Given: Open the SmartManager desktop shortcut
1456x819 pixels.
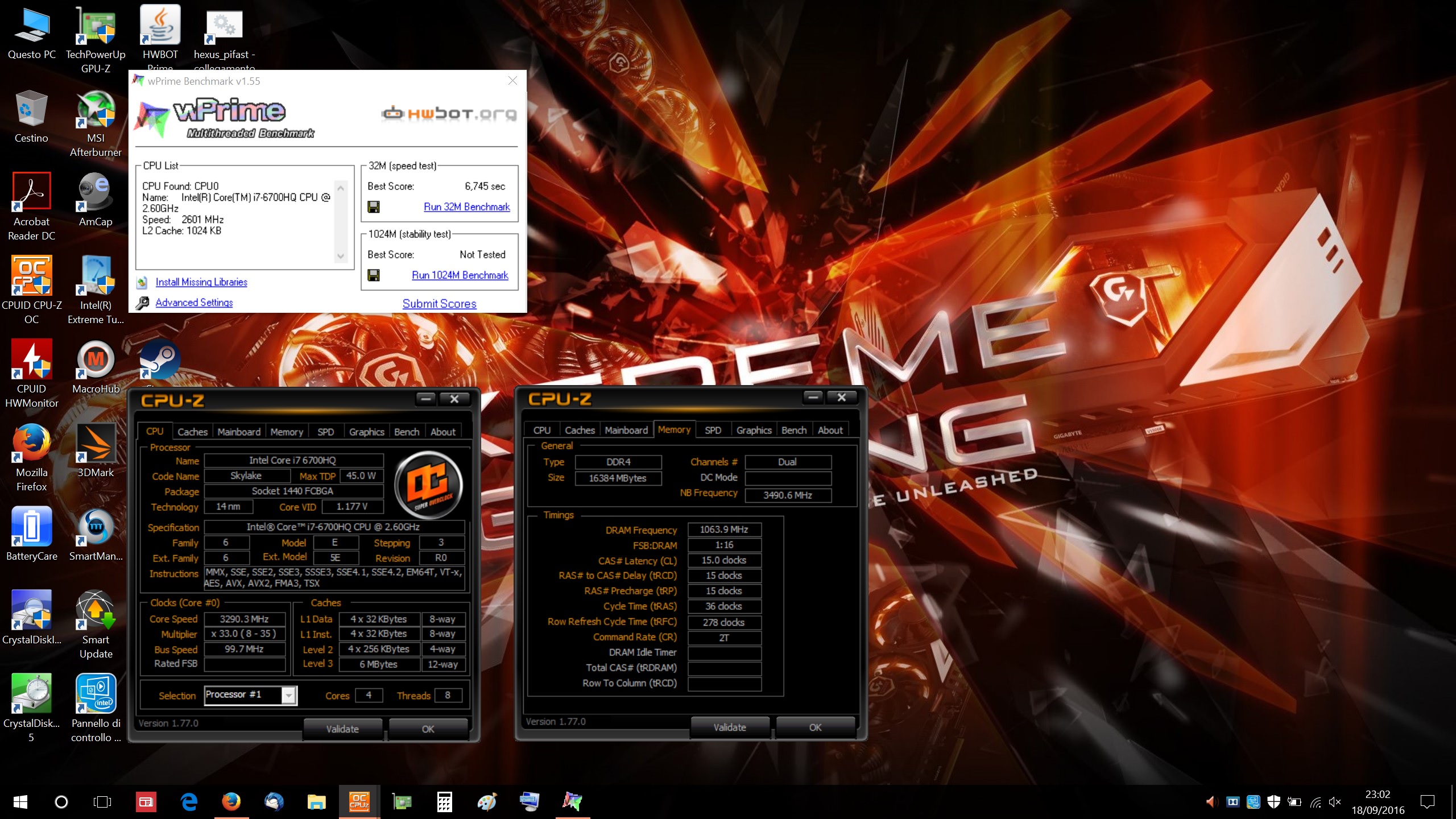Looking at the screenshot, I should click(x=96, y=535).
